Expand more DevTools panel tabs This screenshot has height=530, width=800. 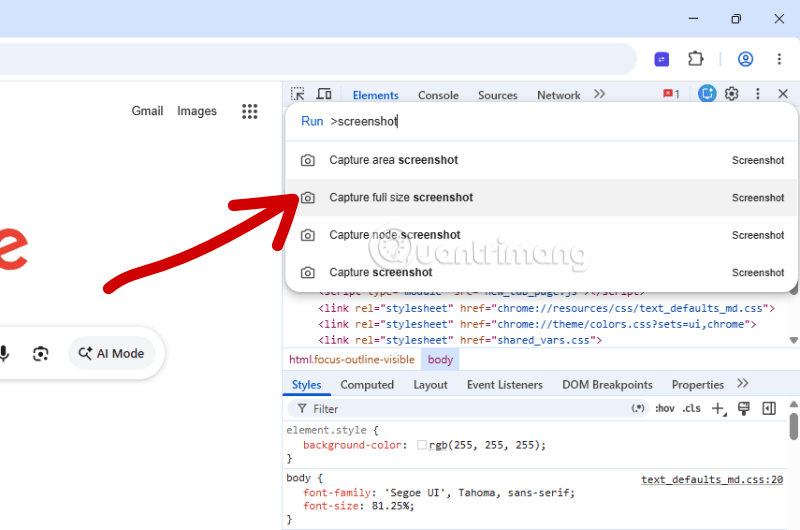point(599,94)
